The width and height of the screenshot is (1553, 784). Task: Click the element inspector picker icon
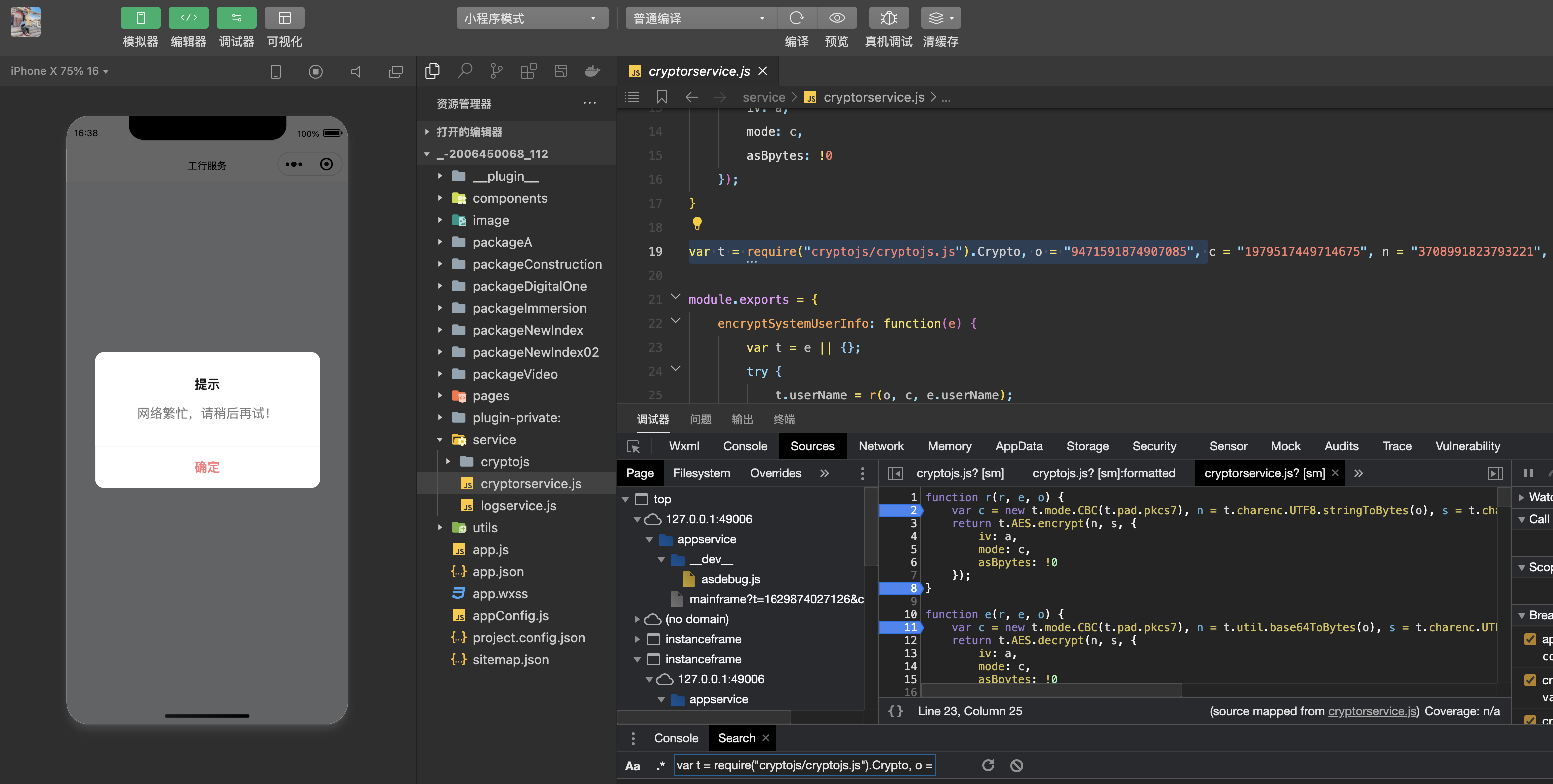click(633, 446)
